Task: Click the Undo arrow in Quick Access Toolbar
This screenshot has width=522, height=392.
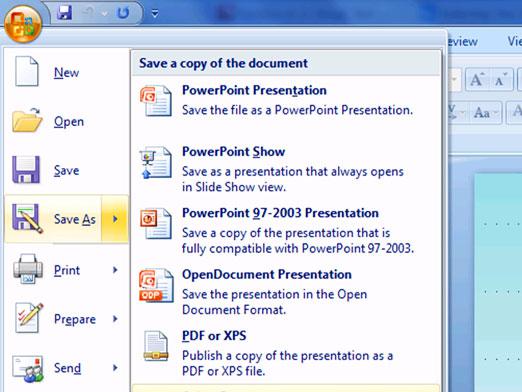Action: (x=88, y=13)
